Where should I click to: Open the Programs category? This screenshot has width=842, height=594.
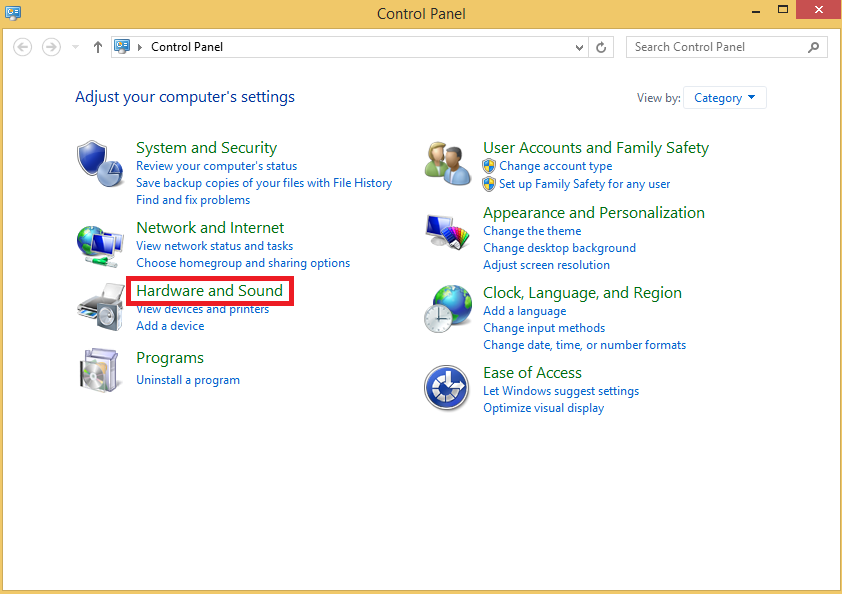point(170,358)
